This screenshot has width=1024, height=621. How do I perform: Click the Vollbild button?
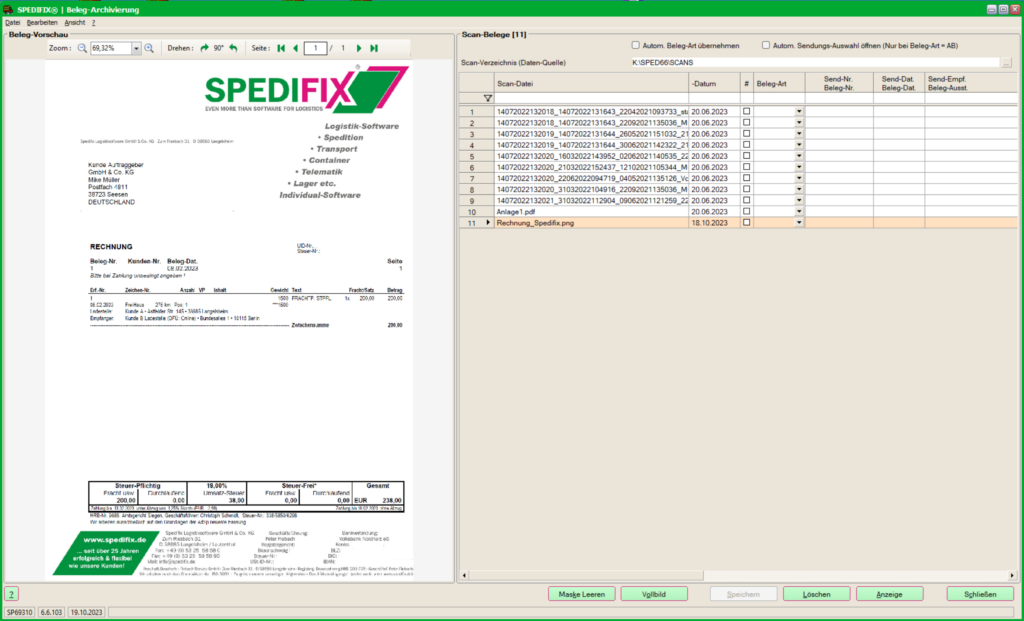point(654,594)
